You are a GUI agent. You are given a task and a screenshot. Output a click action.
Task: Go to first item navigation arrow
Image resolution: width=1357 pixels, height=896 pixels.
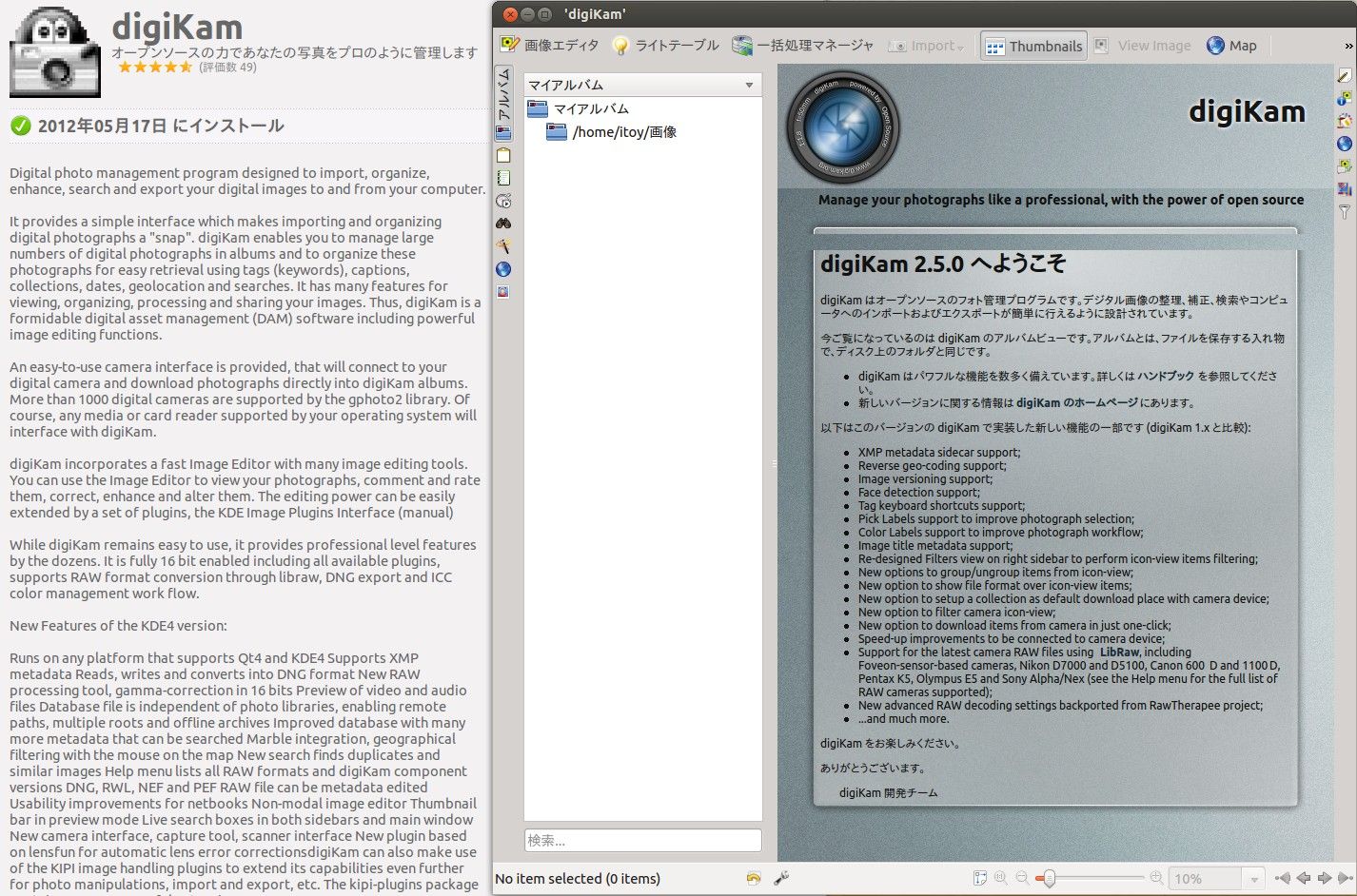pyautogui.click(x=1283, y=879)
